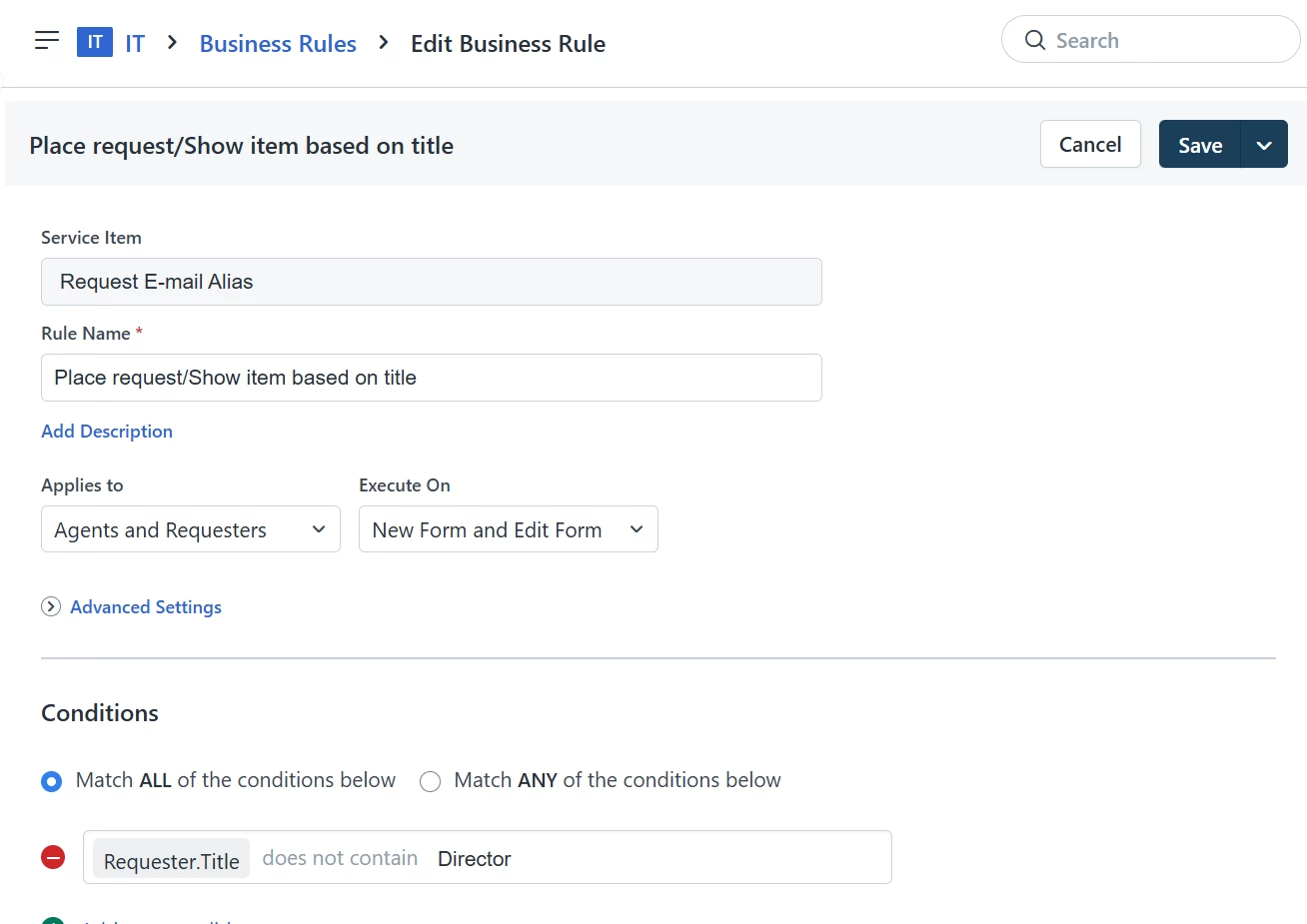The width and height of the screenshot is (1307, 924).
Task: Open the Save button dropdown arrow
Action: point(1264,145)
